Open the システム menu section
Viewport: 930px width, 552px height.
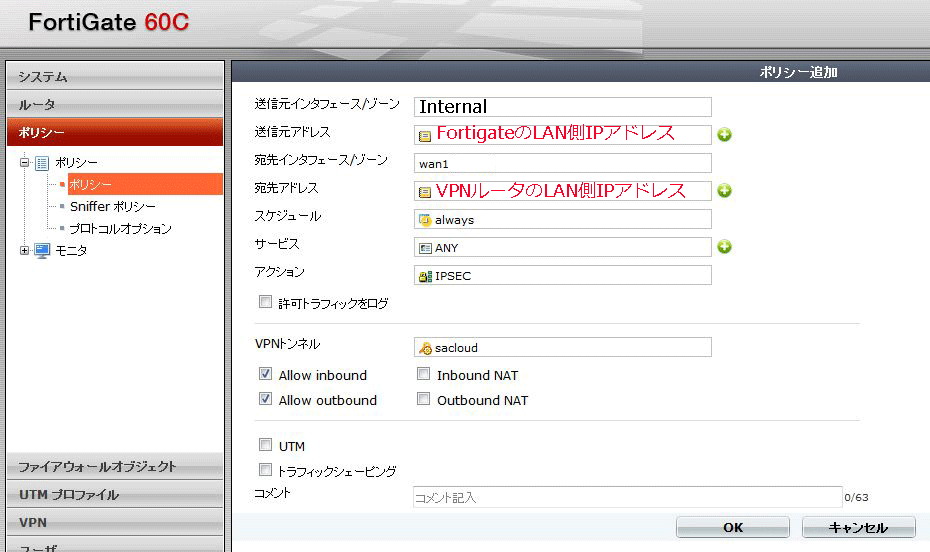coord(115,76)
